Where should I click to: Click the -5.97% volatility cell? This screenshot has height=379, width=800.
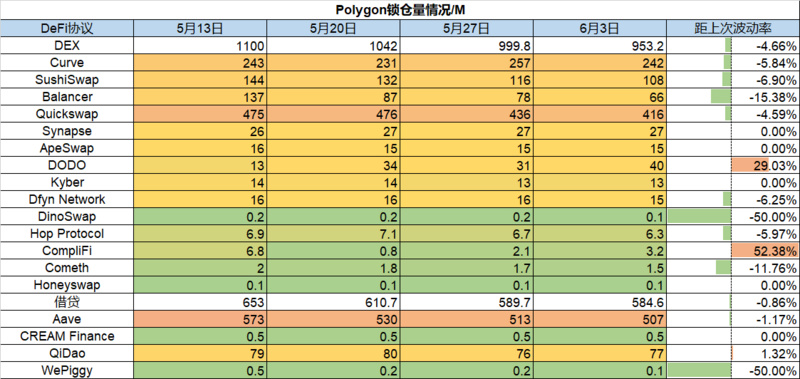(734, 234)
